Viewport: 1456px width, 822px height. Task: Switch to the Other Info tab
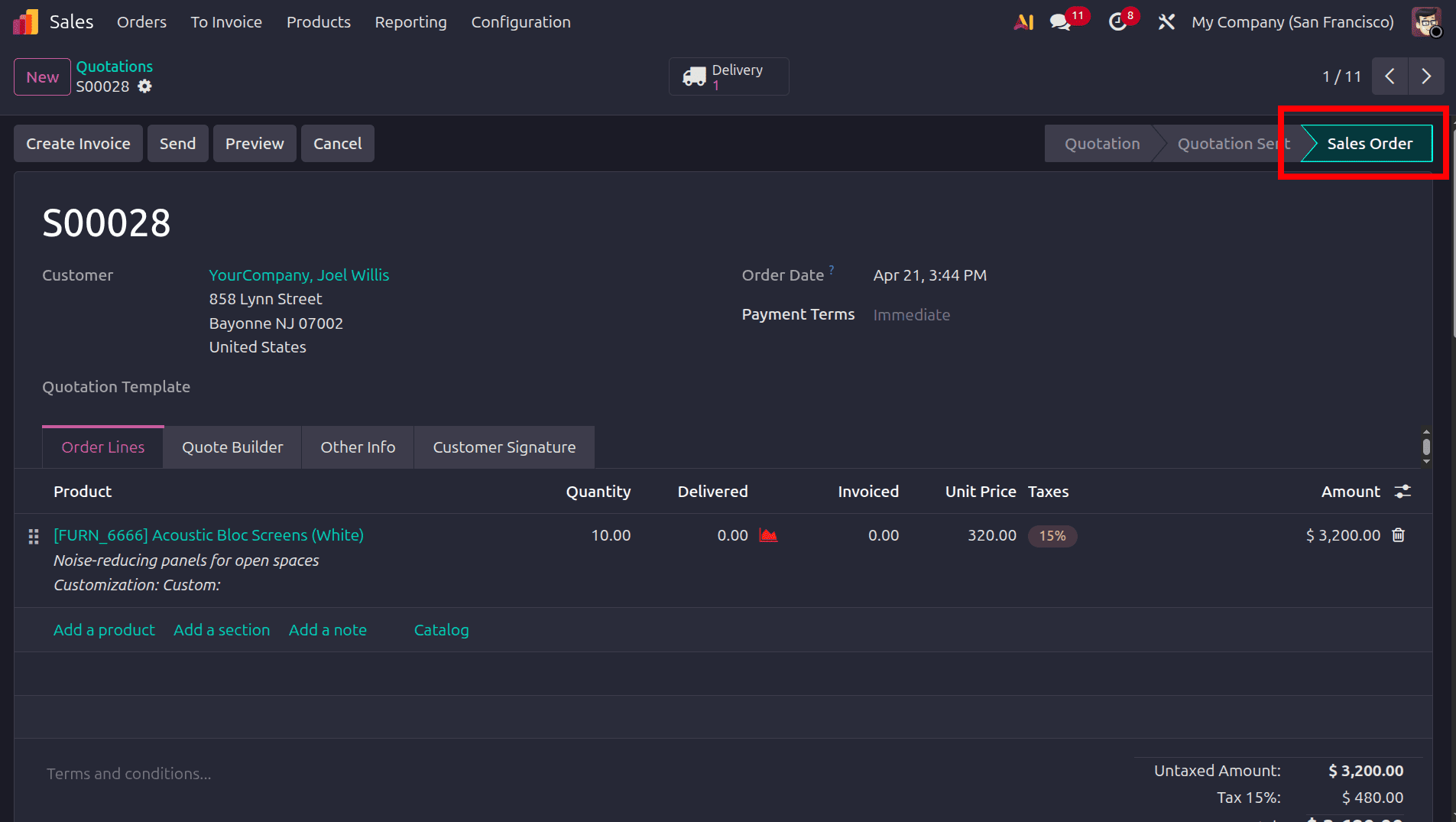pos(357,447)
